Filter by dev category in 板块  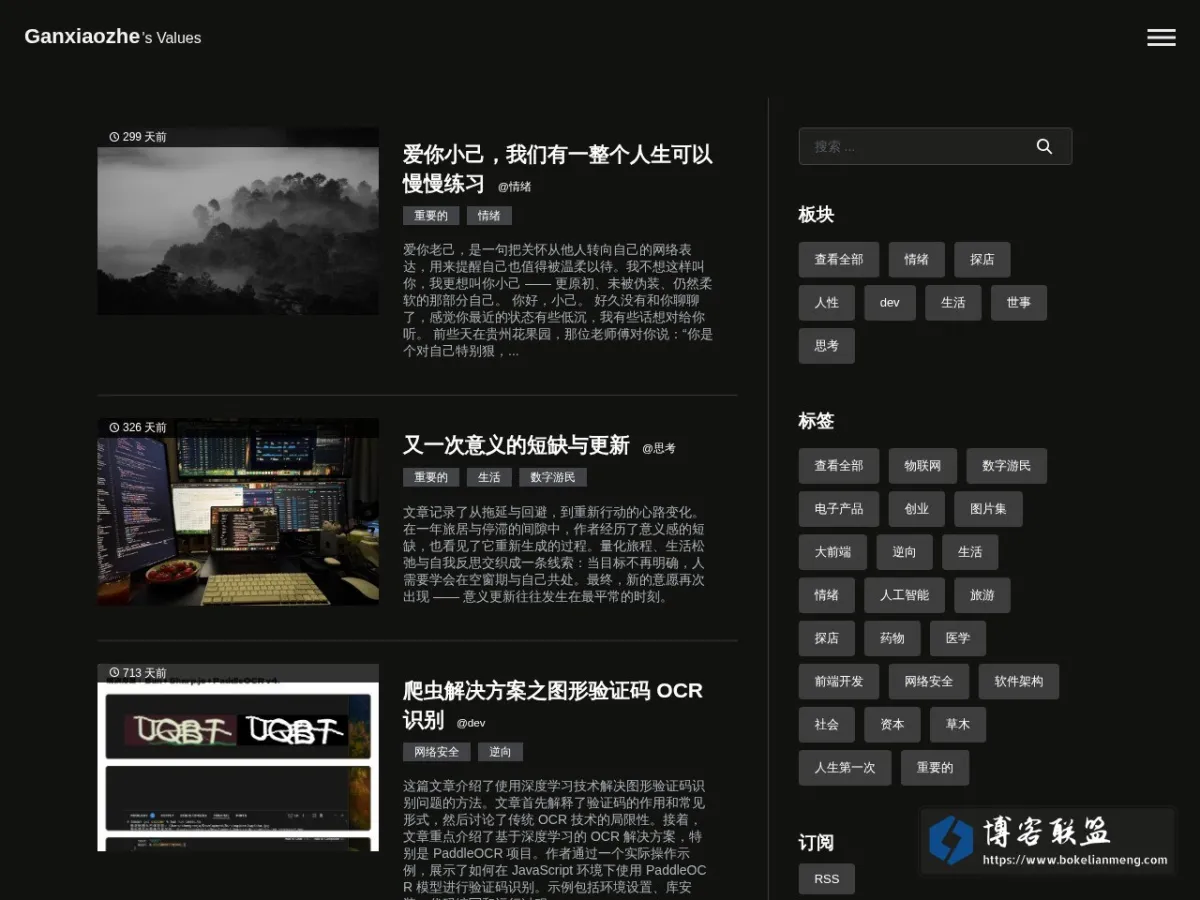[x=890, y=303]
